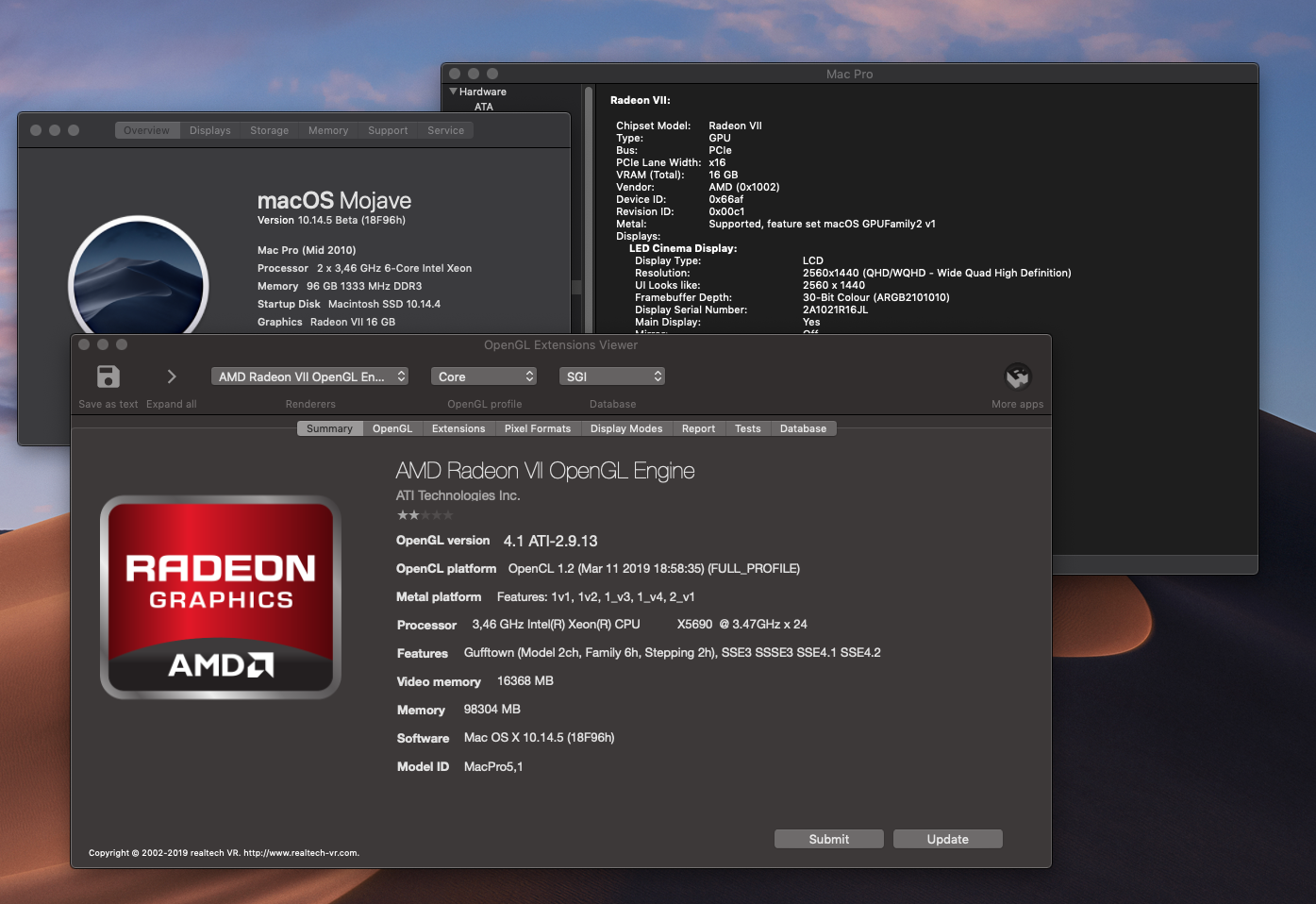Click the '0x66af' device ID value
The image size is (1316, 904).
coord(726,199)
